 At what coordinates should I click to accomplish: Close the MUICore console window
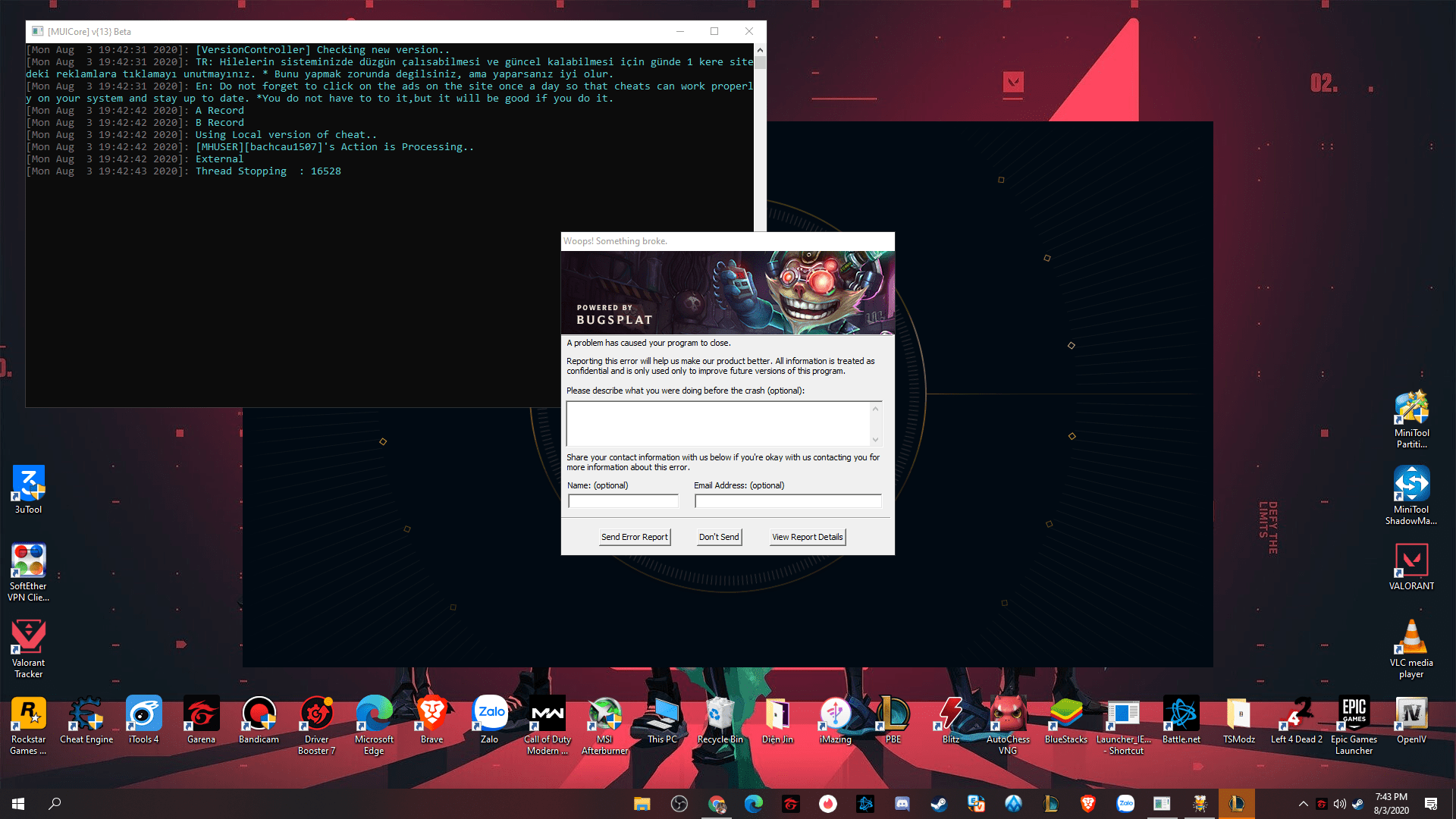point(749,31)
